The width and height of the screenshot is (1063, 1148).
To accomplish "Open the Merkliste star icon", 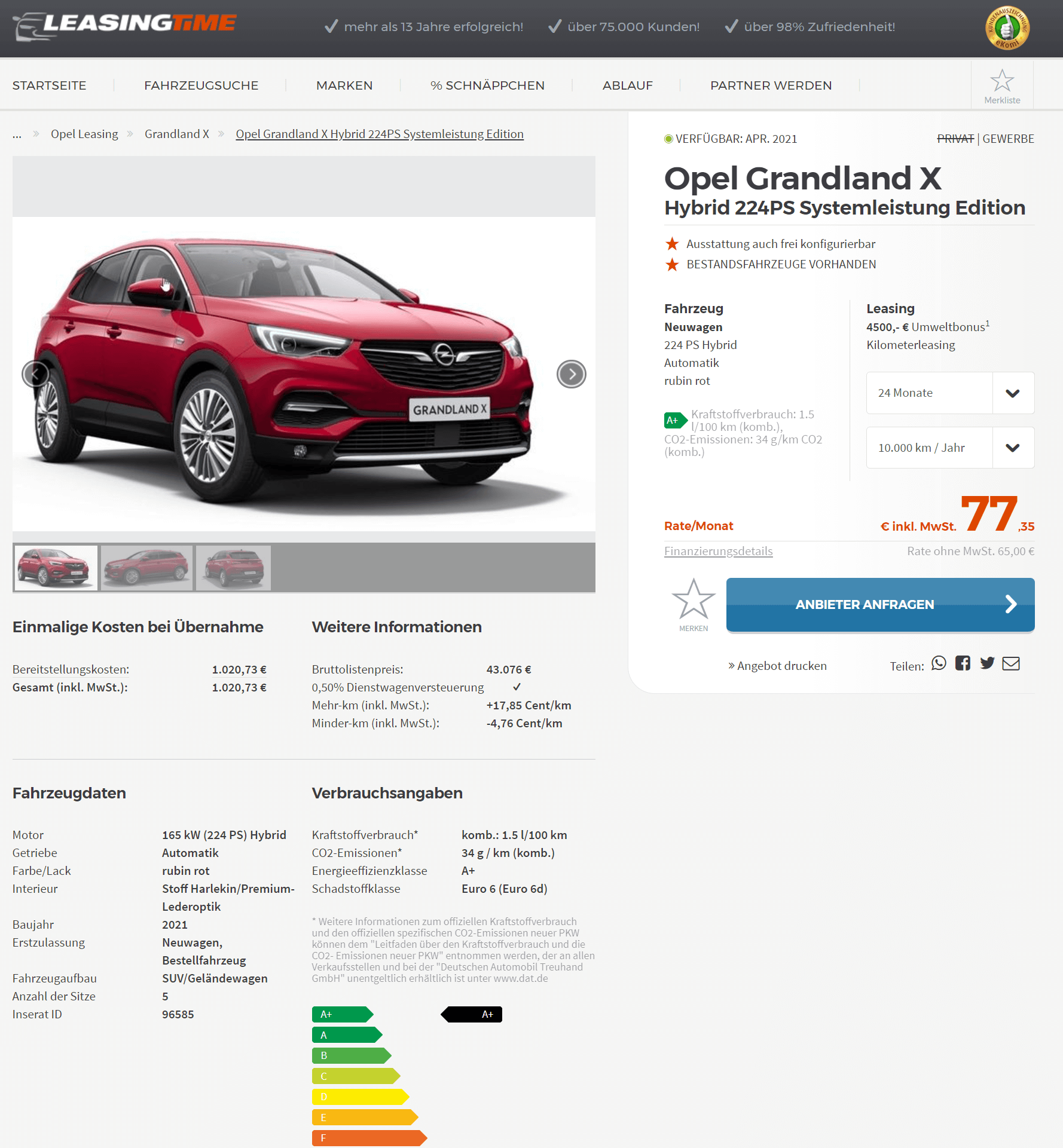I will tap(1002, 81).
